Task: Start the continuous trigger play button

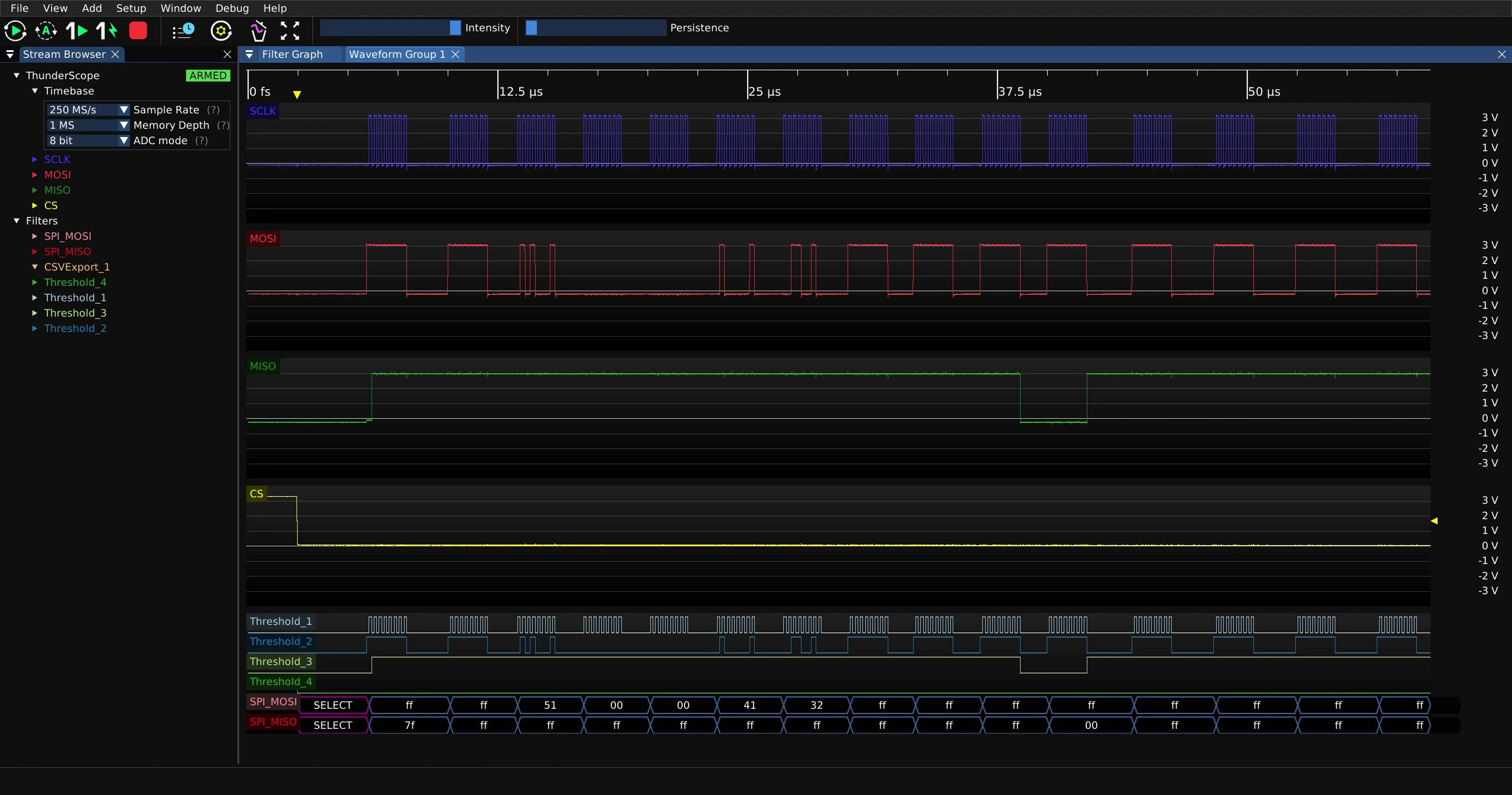Action: (15, 31)
